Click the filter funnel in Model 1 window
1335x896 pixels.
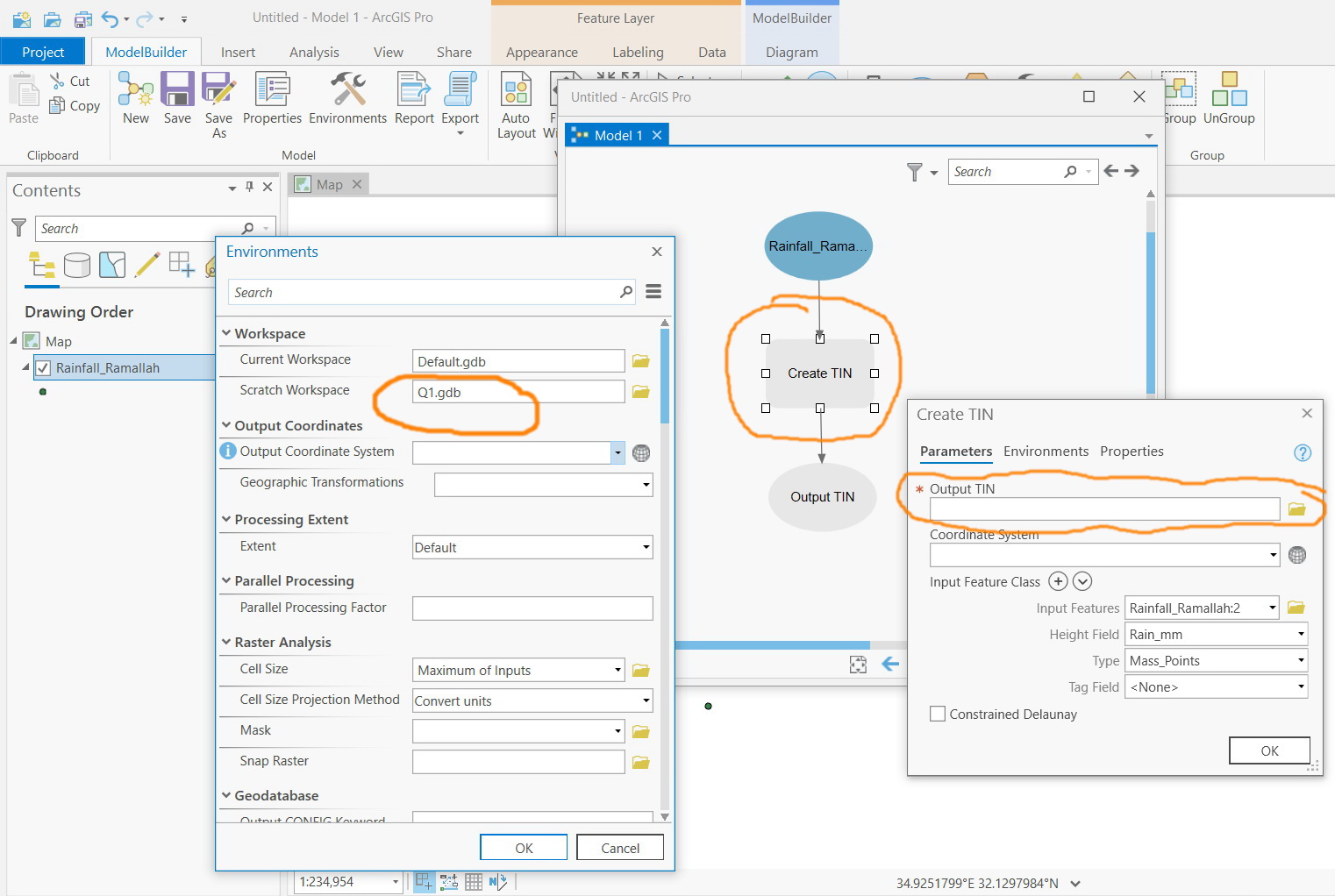tap(915, 172)
